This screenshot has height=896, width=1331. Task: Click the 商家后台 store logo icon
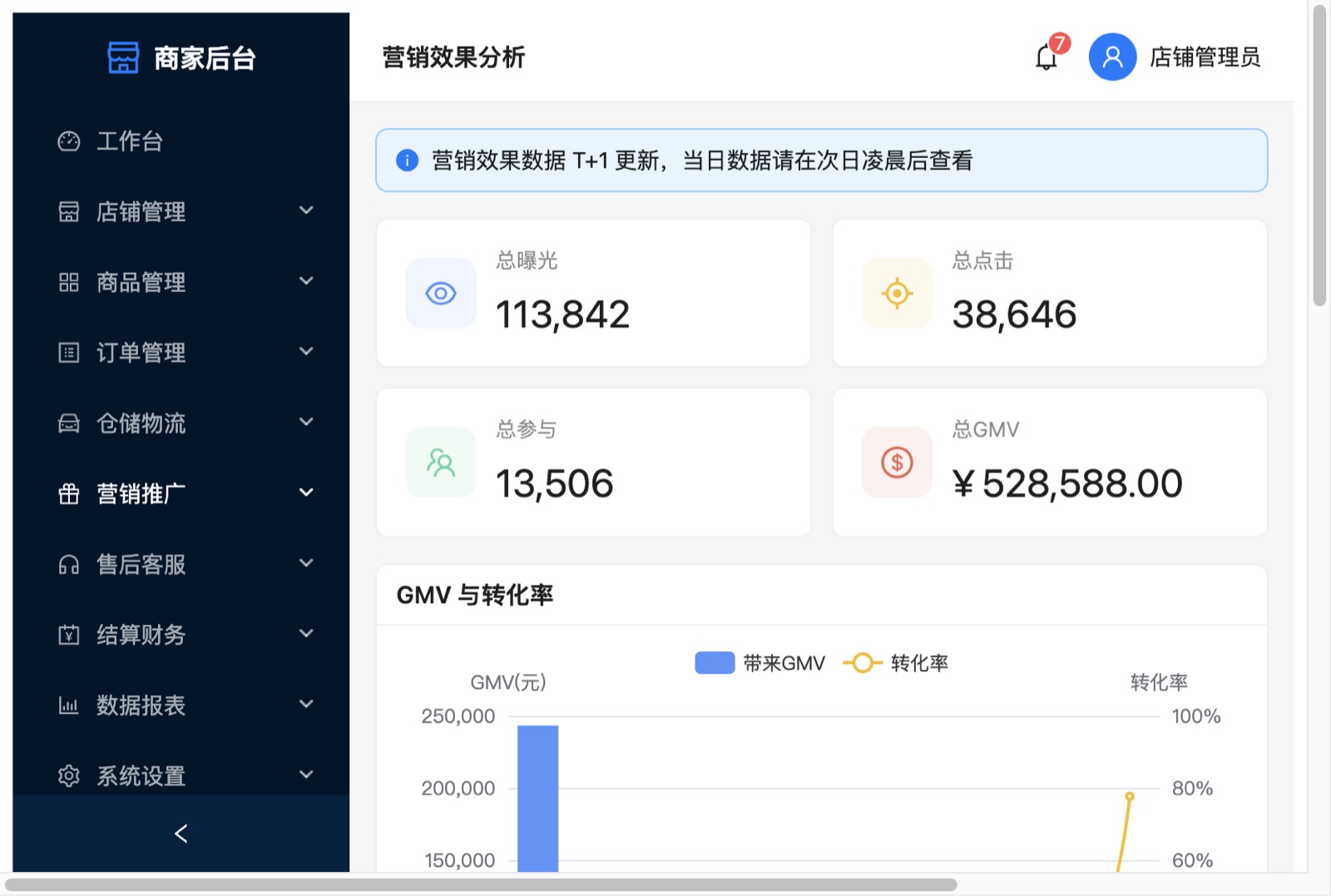tap(123, 57)
